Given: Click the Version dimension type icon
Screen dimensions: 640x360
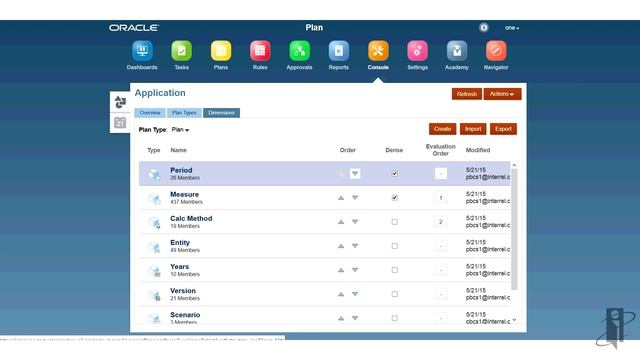Looking at the screenshot, I should pos(154,295).
